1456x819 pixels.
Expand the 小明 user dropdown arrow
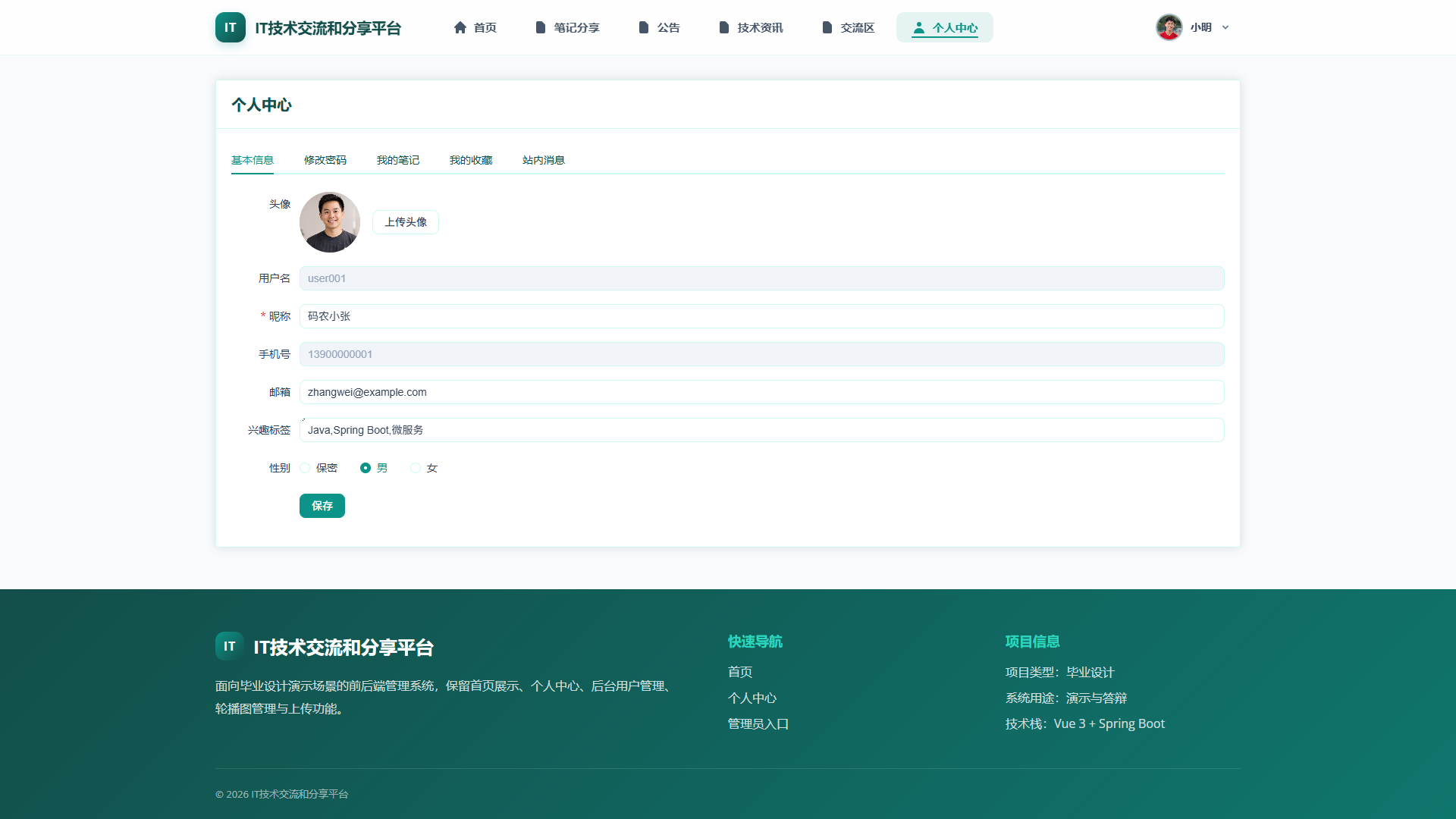1225,27
